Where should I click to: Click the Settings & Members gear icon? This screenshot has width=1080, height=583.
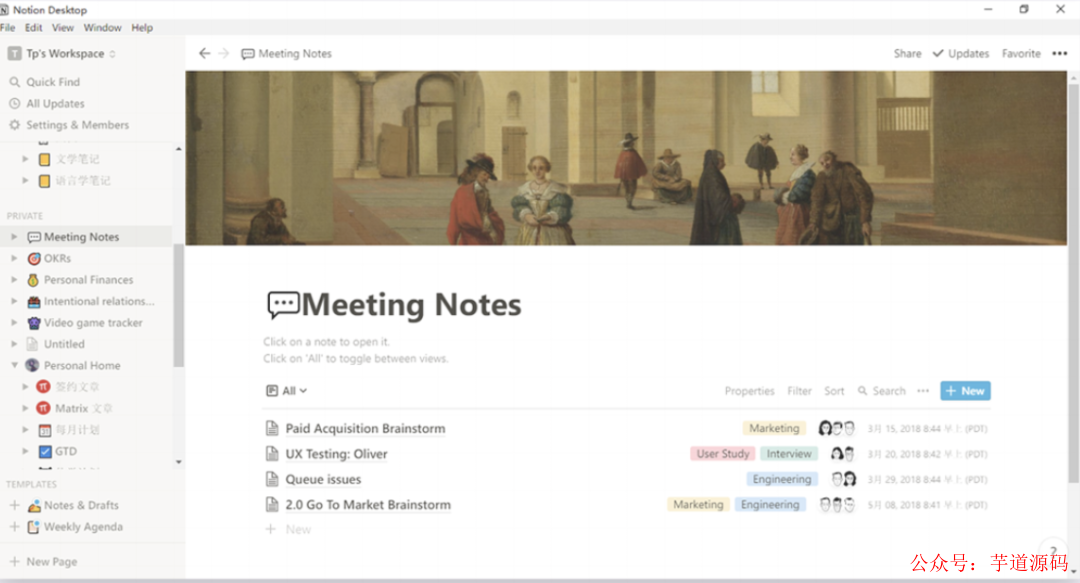click(x=14, y=125)
